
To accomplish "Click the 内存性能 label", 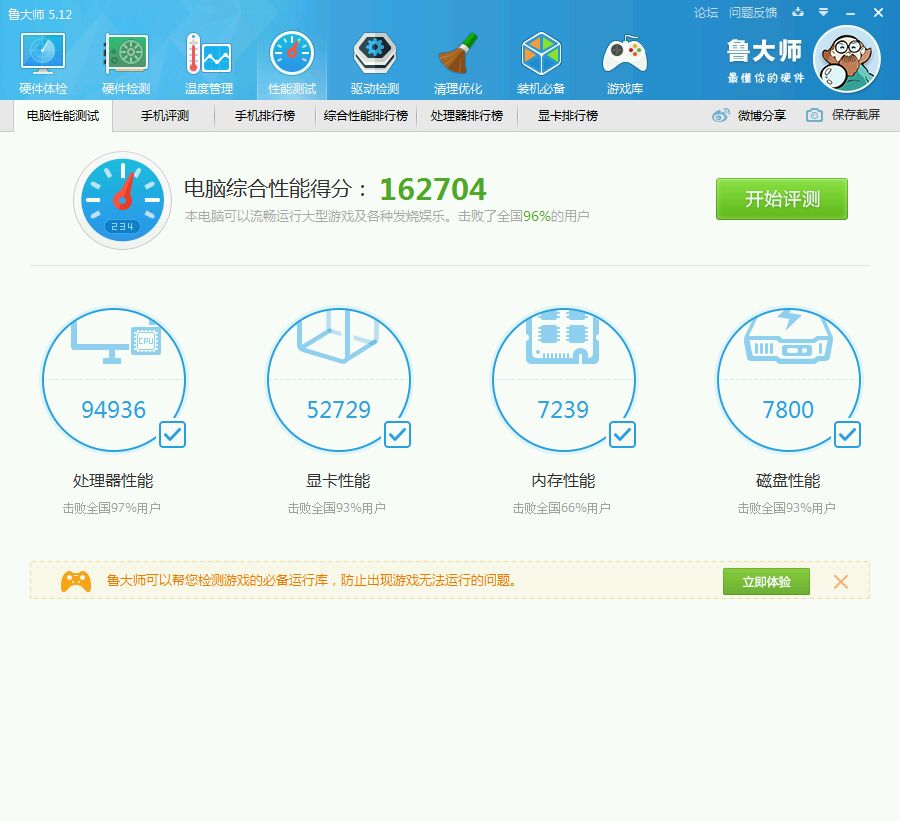I will pos(563,481).
